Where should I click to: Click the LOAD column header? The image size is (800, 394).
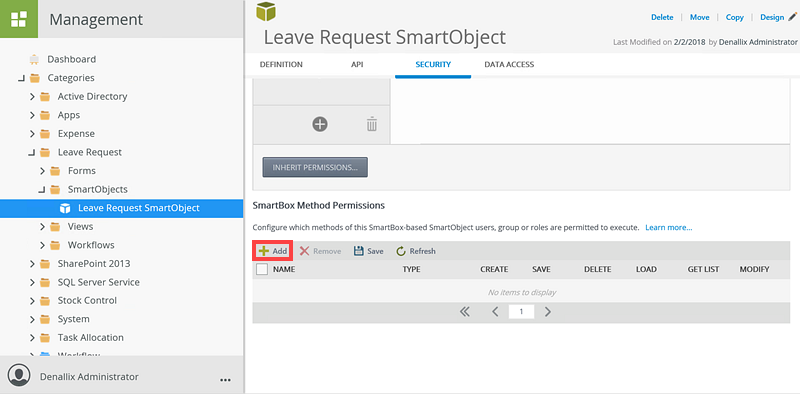click(646, 269)
